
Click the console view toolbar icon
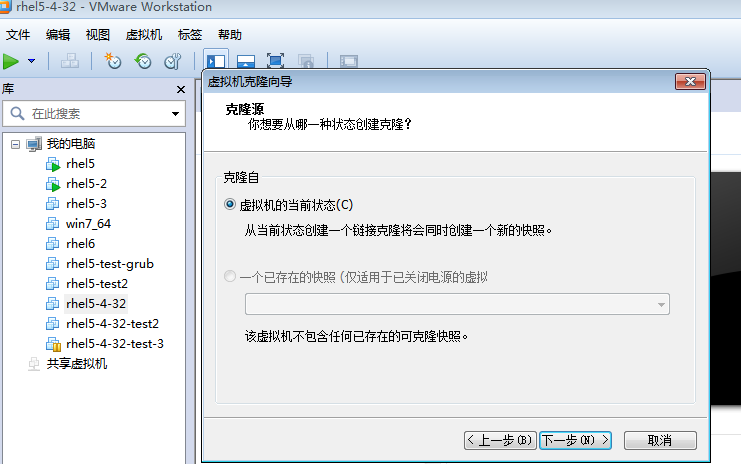click(349, 61)
